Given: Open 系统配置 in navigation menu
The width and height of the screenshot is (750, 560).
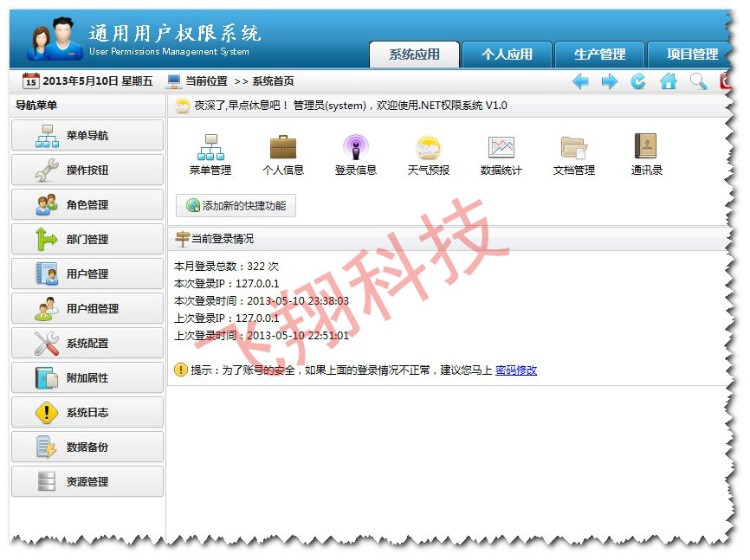Looking at the screenshot, I should pos(88,343).
